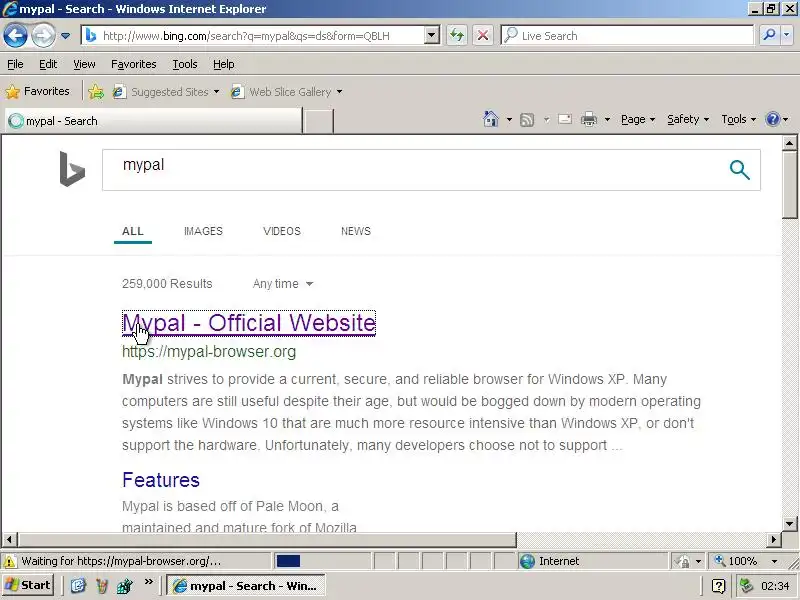Click the Refresh page icon

[x=457, y=36]
